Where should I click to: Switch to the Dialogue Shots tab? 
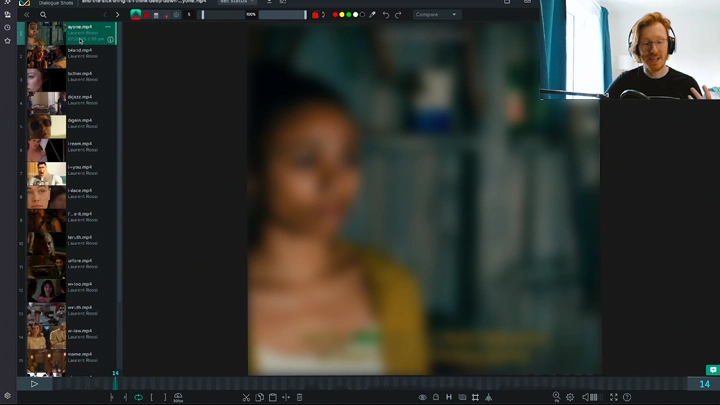pos(55,3)
